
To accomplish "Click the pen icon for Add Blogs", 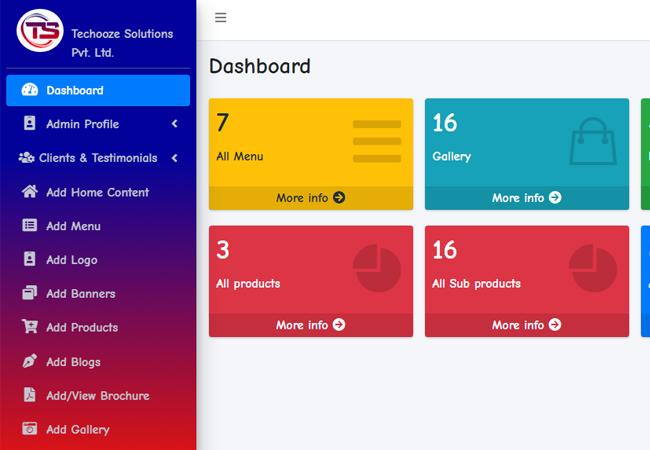I will click(x=29, y=361).
